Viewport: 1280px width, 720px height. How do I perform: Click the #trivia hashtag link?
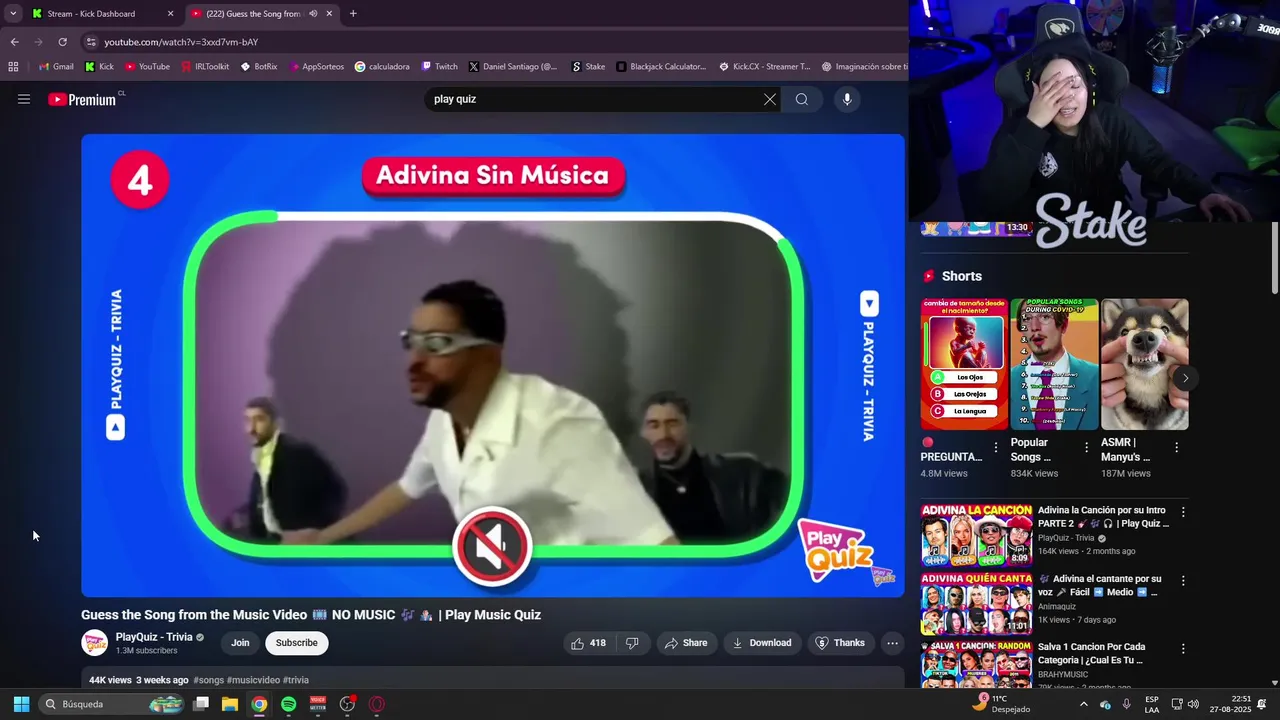coord(296,680)
